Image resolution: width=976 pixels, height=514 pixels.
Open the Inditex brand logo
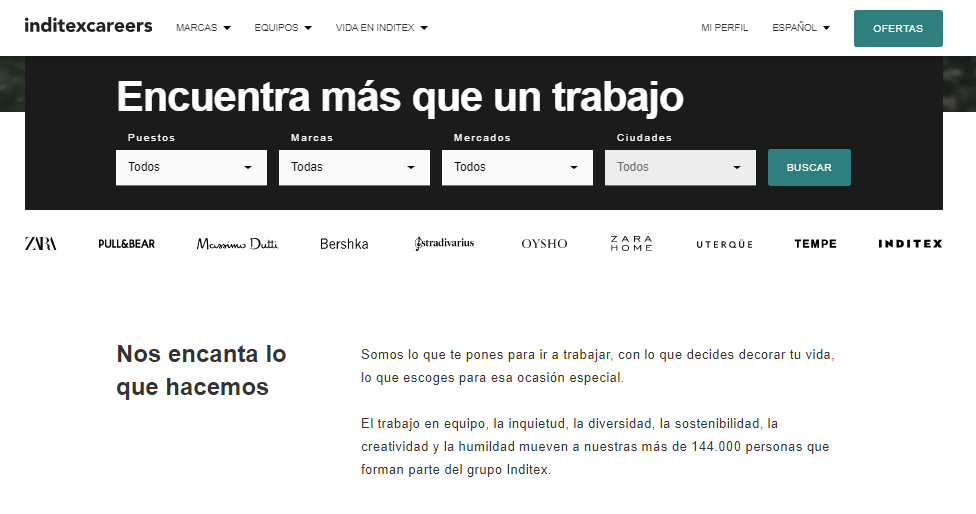910,244
